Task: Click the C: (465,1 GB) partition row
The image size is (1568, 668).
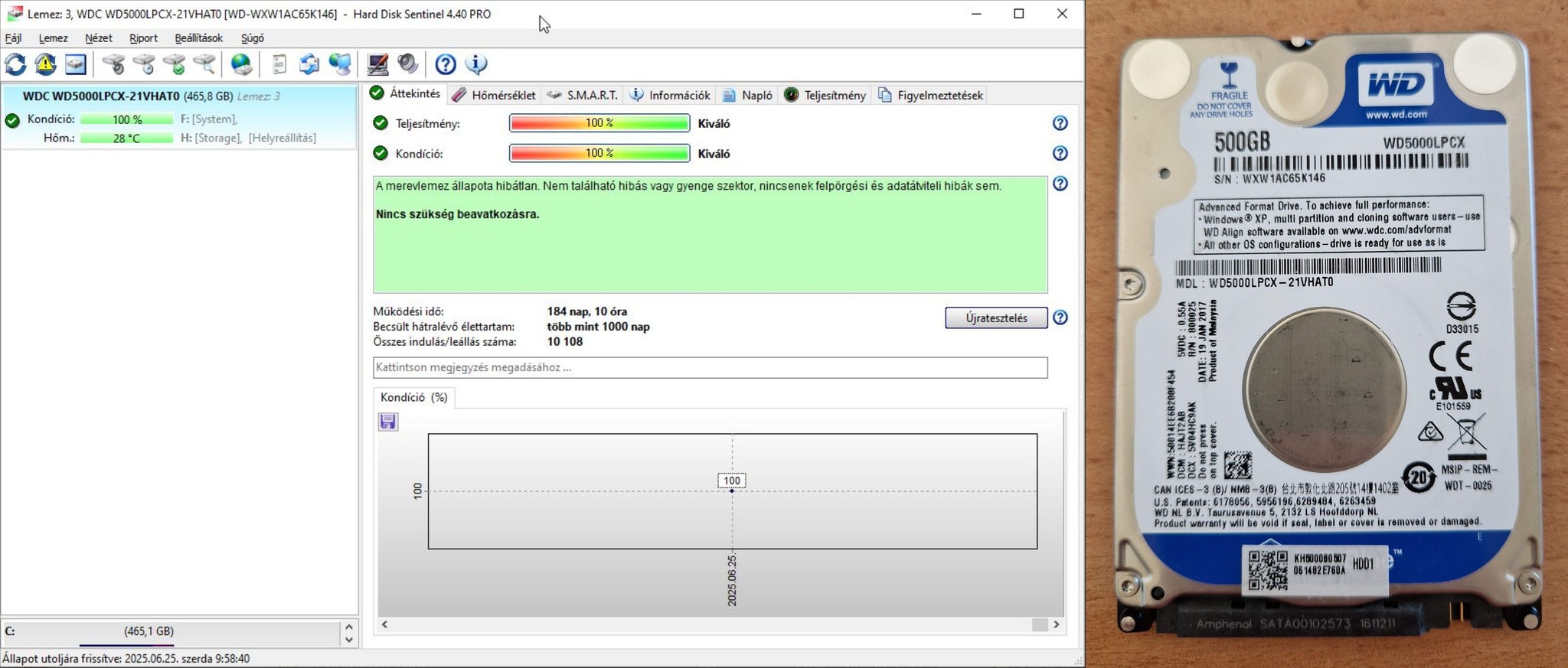Action: (x=171, y=632)
